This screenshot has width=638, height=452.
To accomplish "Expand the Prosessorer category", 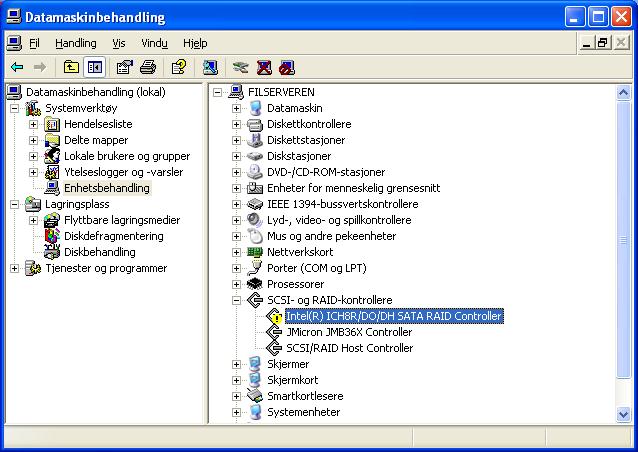I will (236, 284).
